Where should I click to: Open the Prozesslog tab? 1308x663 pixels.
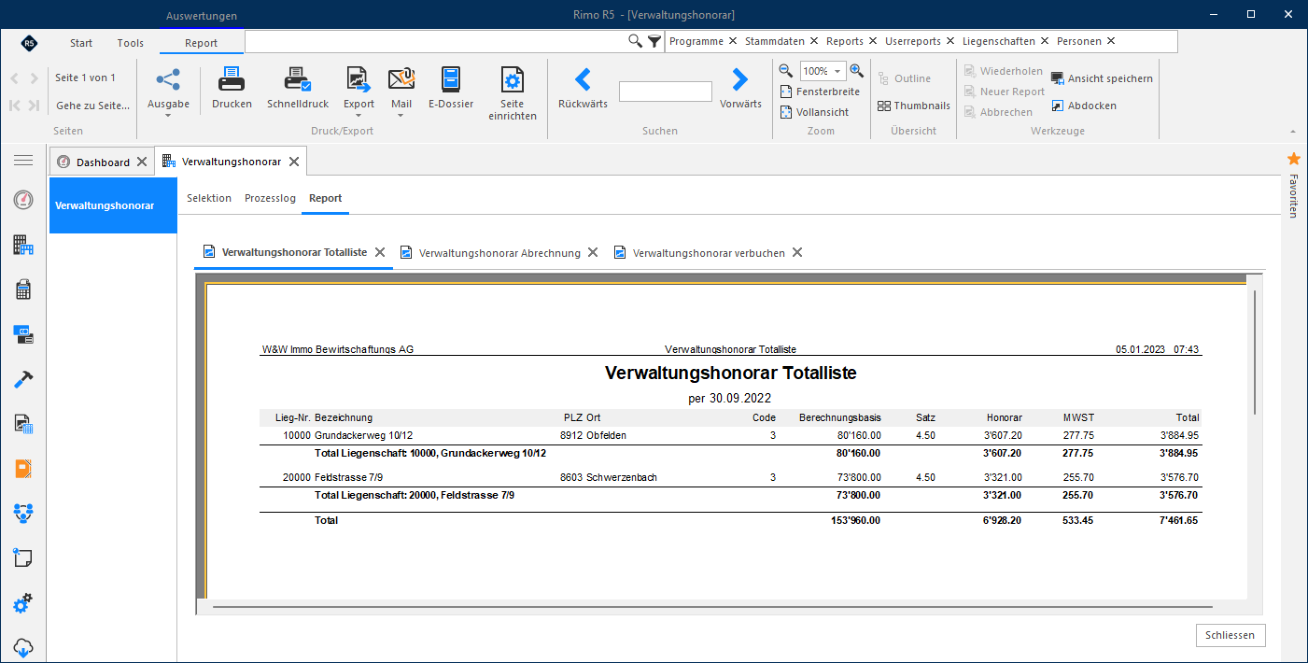tap(270, 198)
